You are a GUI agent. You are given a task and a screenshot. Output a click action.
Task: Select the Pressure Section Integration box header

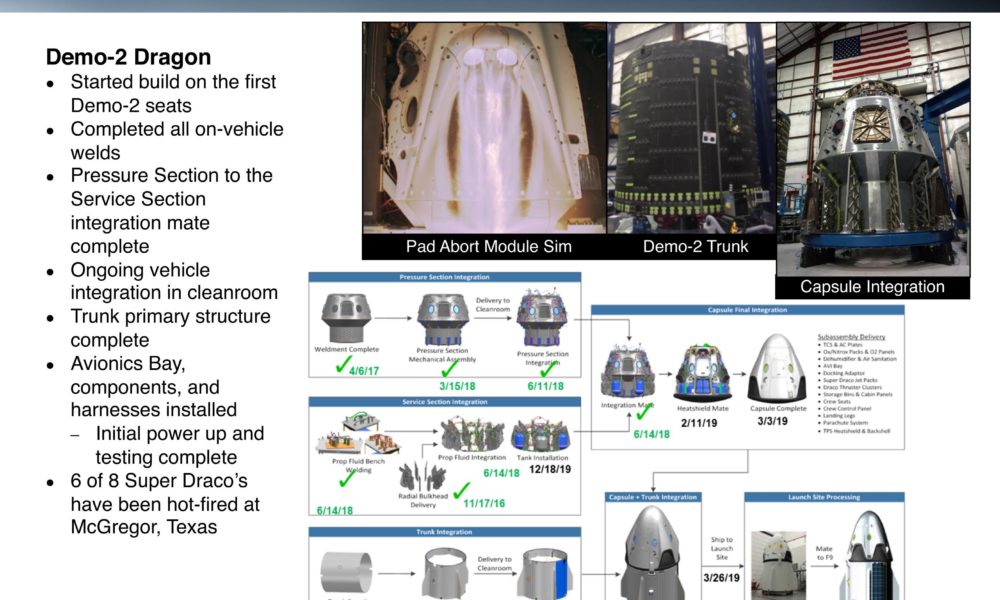point(445,277)
